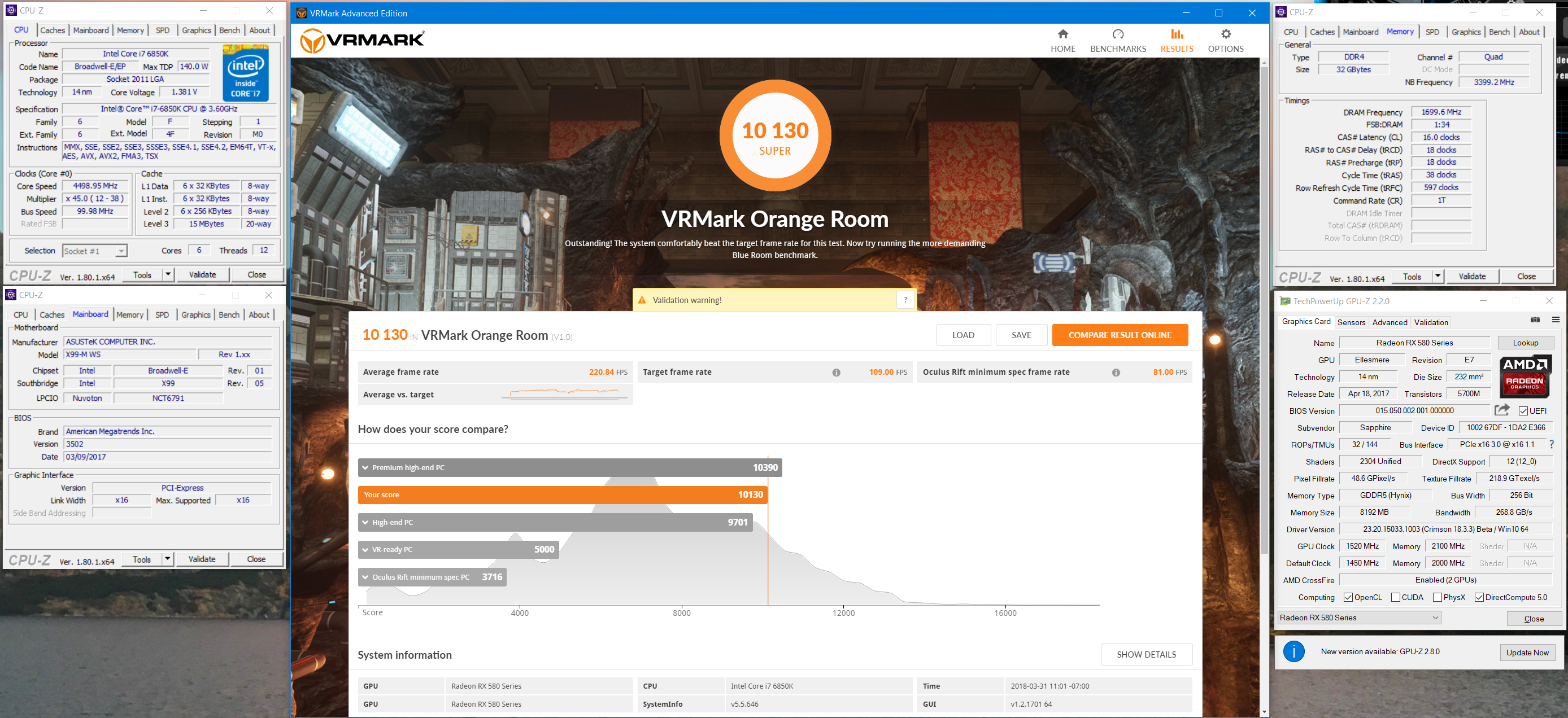Click the CPU-Z Mainboard window title icon

[x=10, y=295]
